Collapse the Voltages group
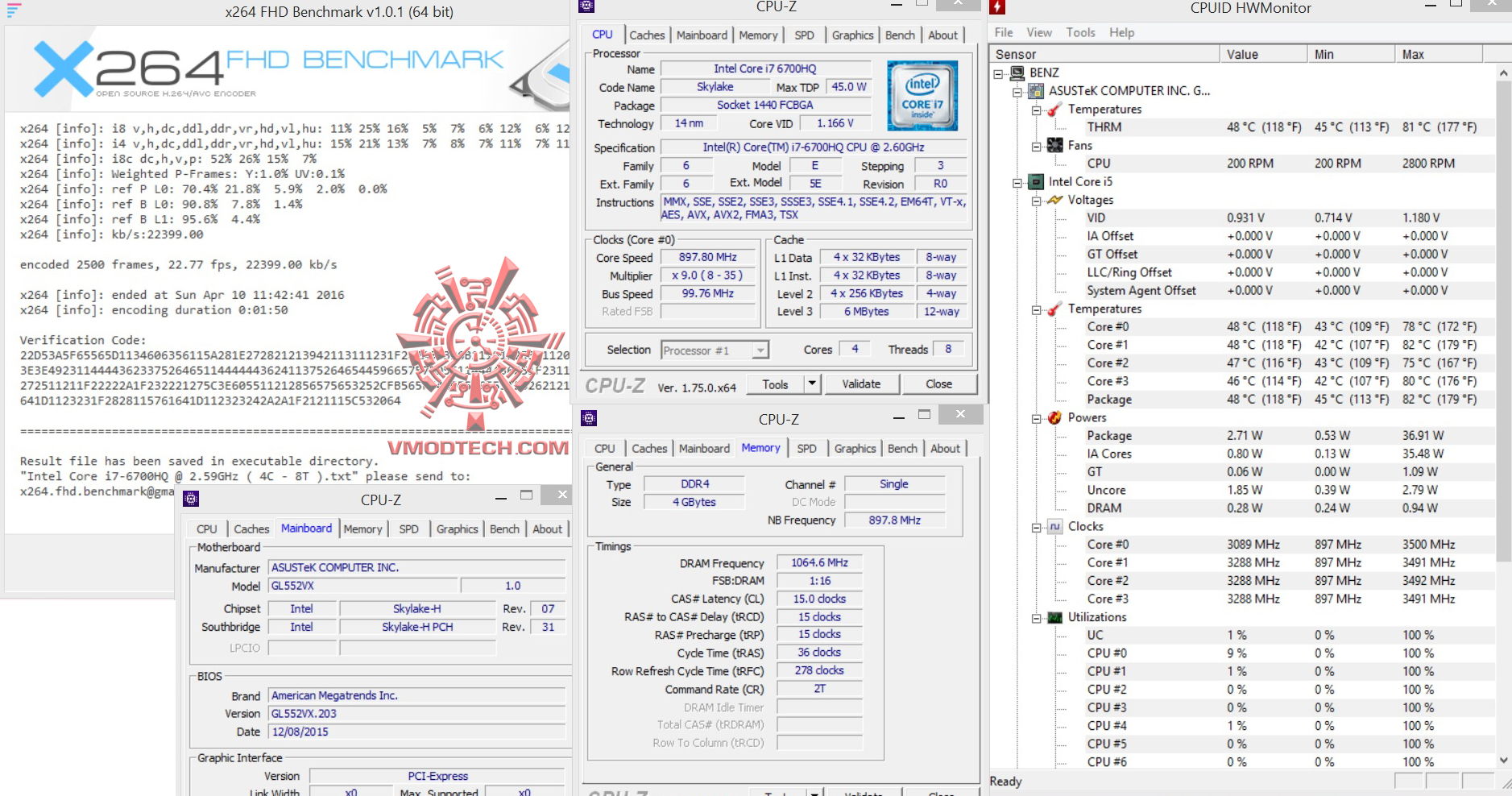This screenshot has width=1512, height=796. (x=1037, y=201)
